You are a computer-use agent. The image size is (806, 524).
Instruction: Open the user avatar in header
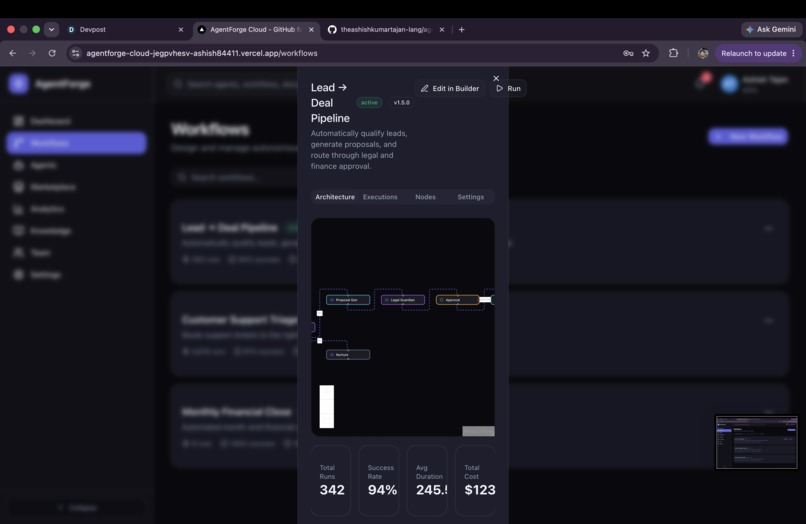(729, 84)
